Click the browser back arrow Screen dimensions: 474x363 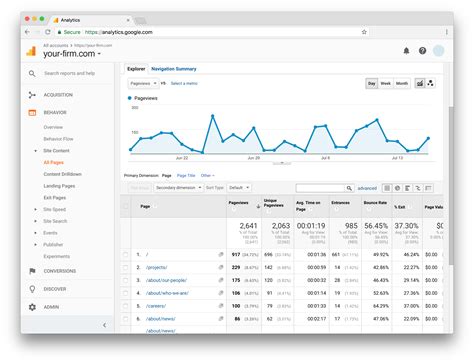27,32
